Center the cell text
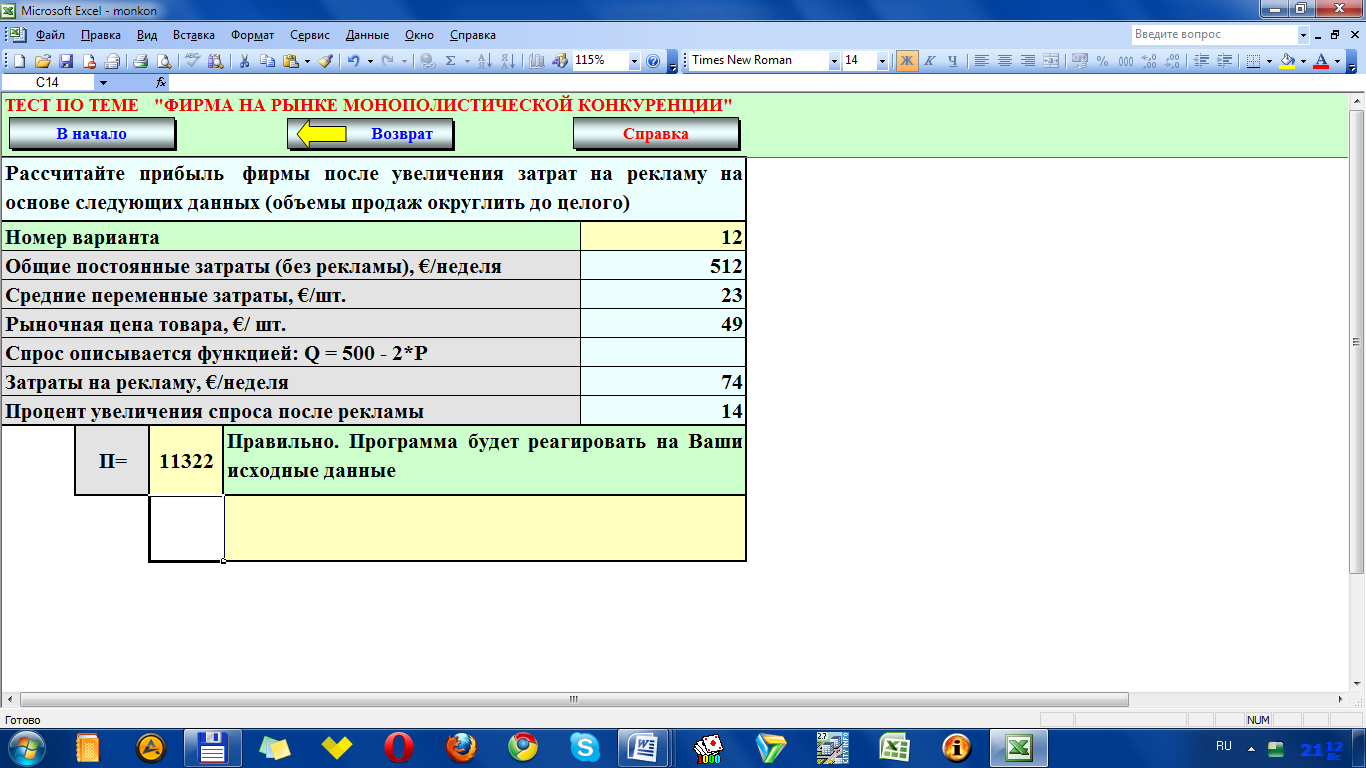This screenshot has height=768, width=1366. tap(1005, 61)
